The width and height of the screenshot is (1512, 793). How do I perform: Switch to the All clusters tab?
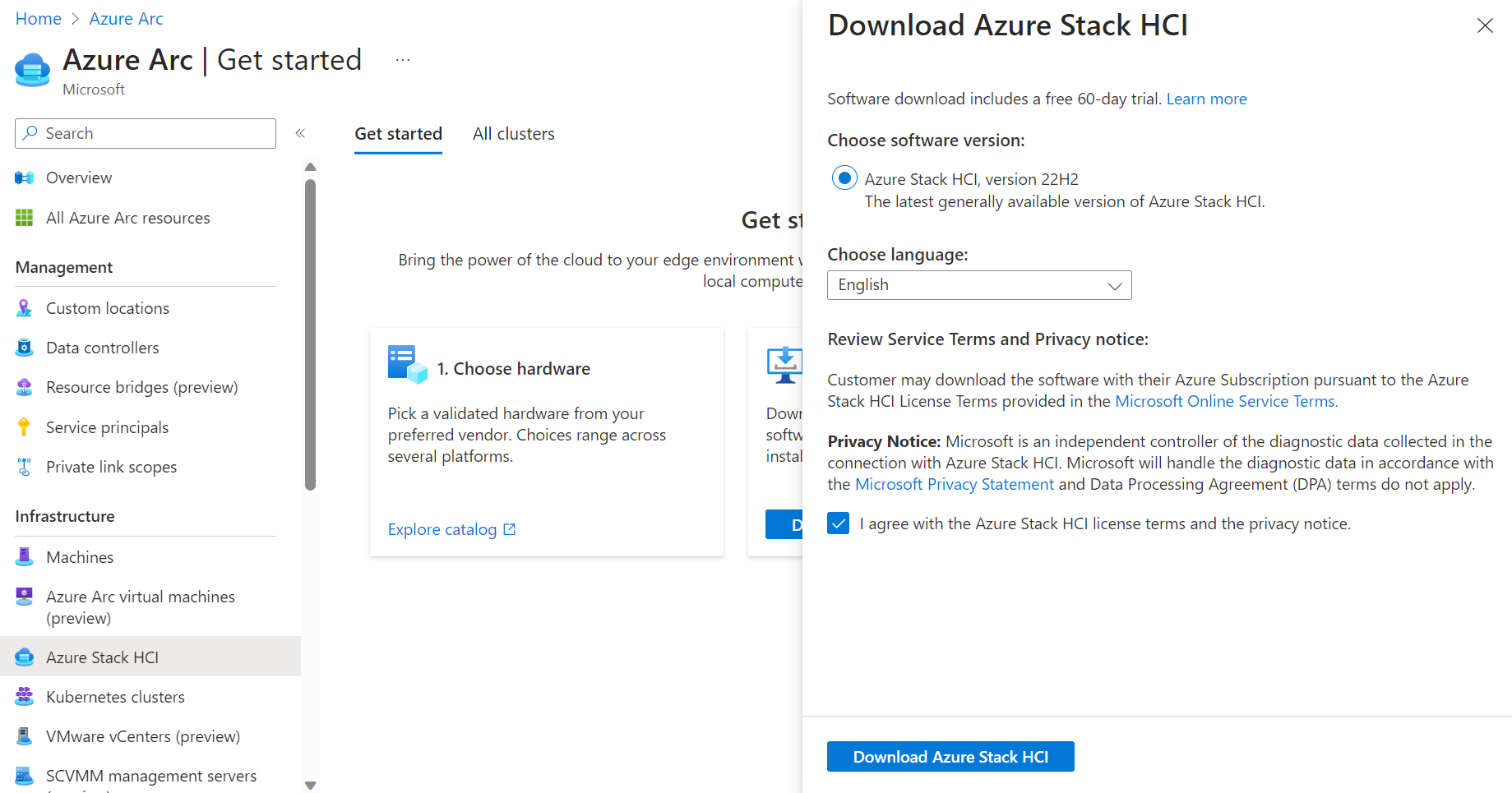[x=514, y=134]
